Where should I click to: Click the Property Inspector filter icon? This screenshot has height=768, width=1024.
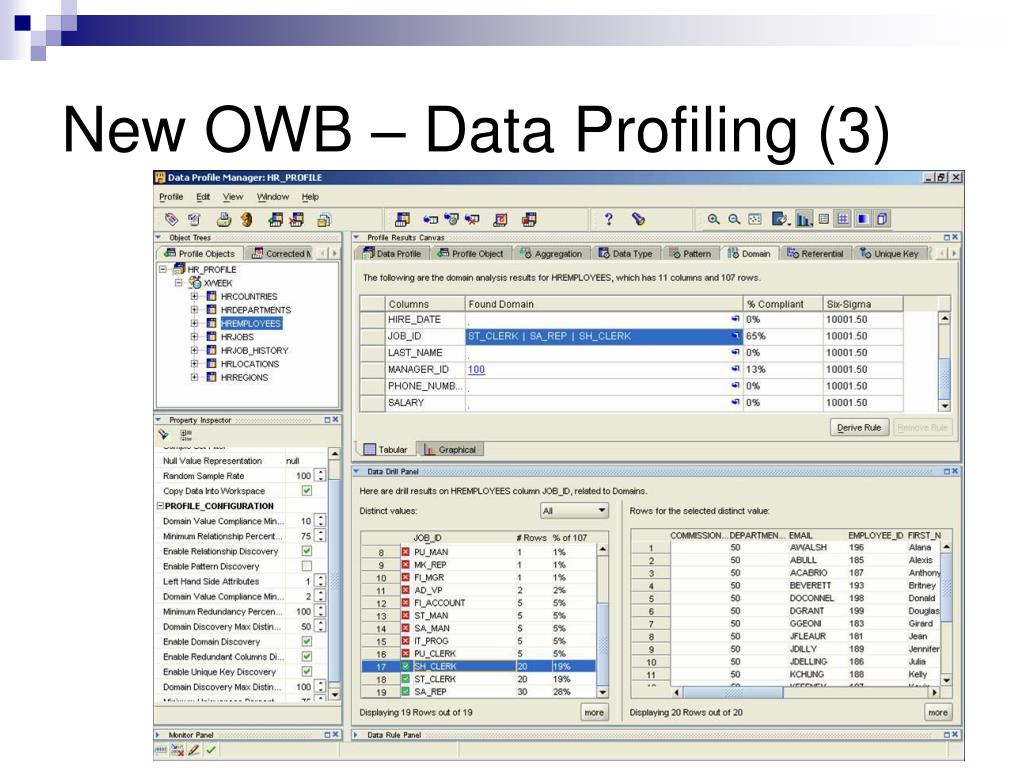click(x=163, y=434)
